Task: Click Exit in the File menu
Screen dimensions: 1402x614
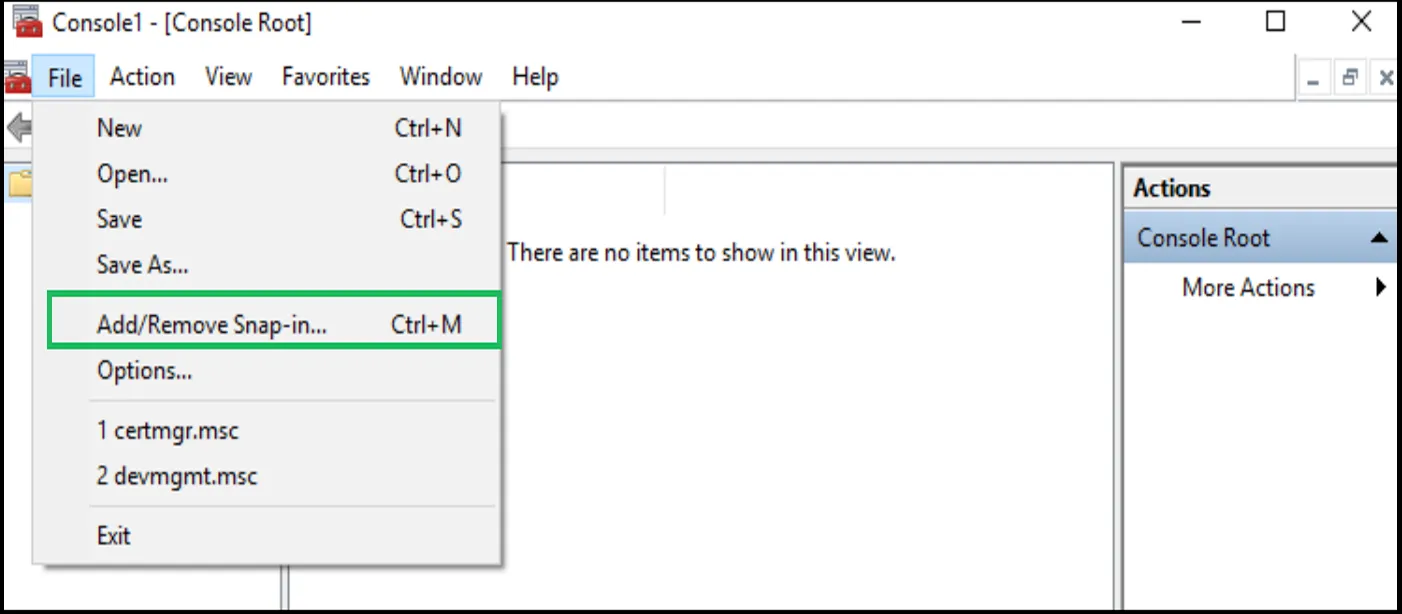Action: (x=114, y=536)
